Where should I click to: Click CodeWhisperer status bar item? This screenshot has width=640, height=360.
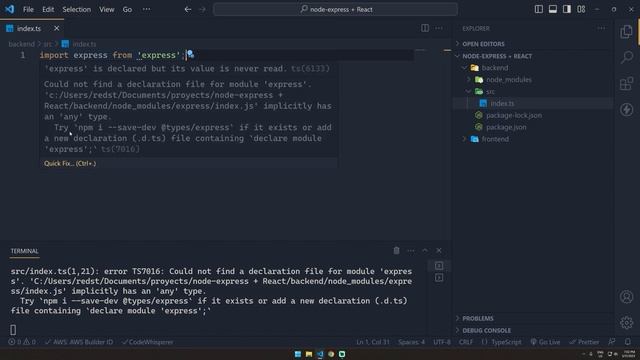click(148, 342)
